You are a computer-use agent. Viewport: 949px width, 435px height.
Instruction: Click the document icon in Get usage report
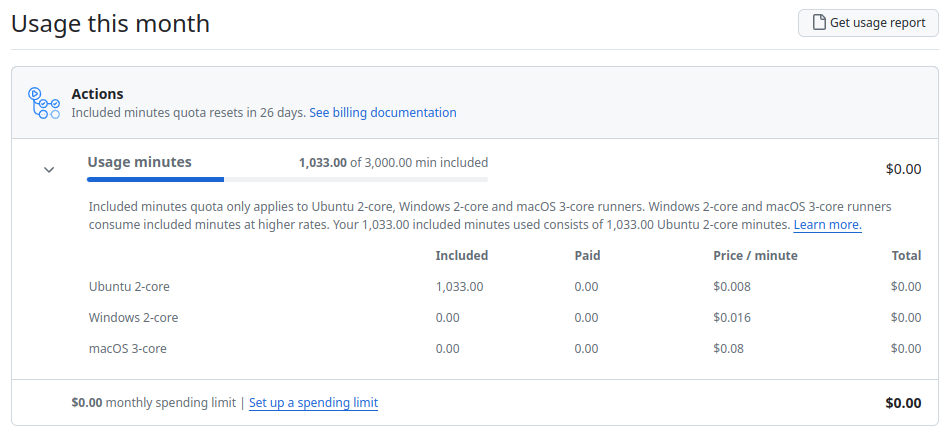(x=819, y=23)
